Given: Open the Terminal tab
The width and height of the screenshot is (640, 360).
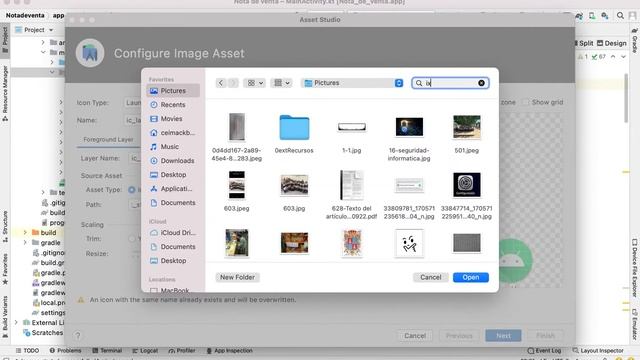Looking at the screenshot, I should coord(107,351).
